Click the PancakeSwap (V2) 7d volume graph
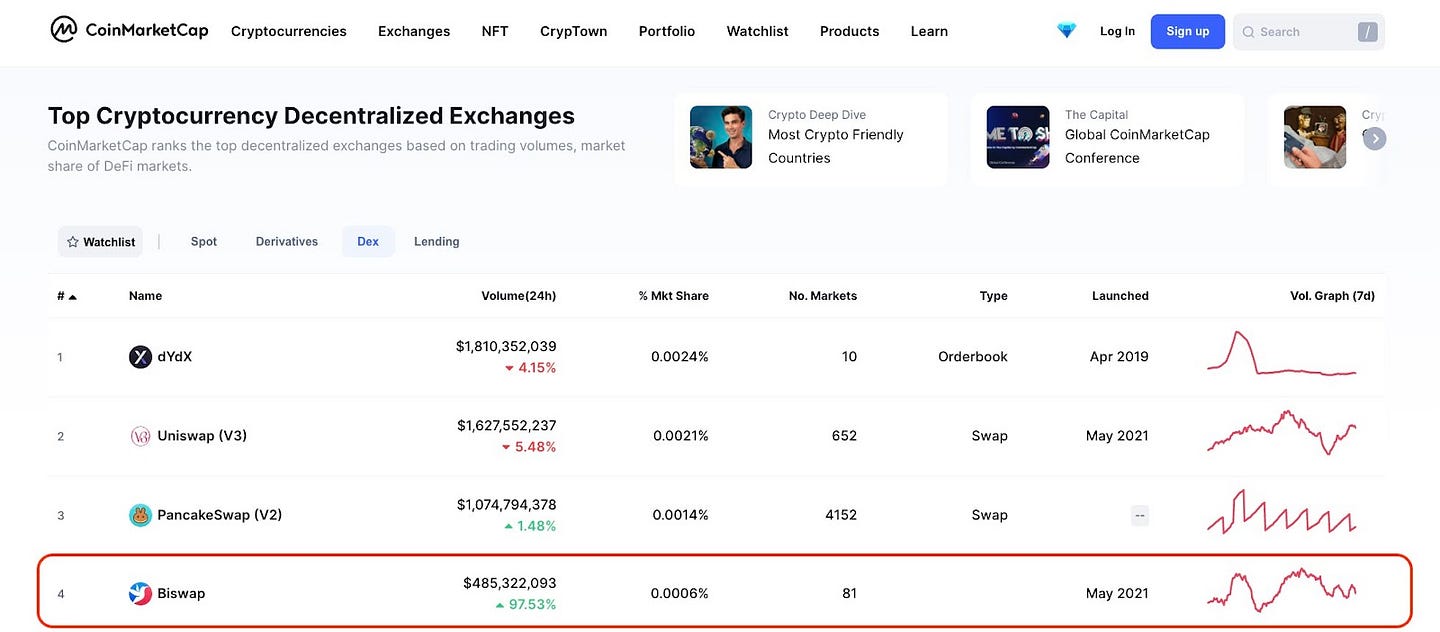Viewport: 1440px width, 632px height. 1282,511
